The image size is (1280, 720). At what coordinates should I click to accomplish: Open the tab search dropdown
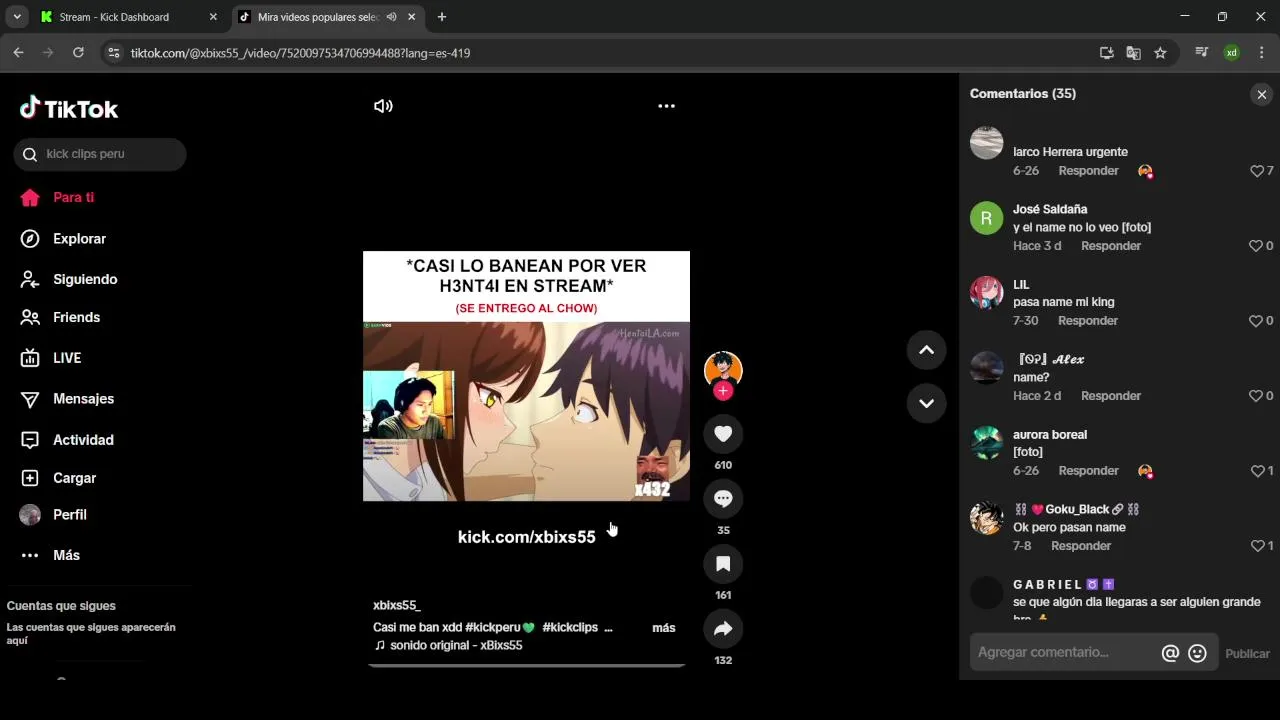pyautogui.click(x=16, y=17)
